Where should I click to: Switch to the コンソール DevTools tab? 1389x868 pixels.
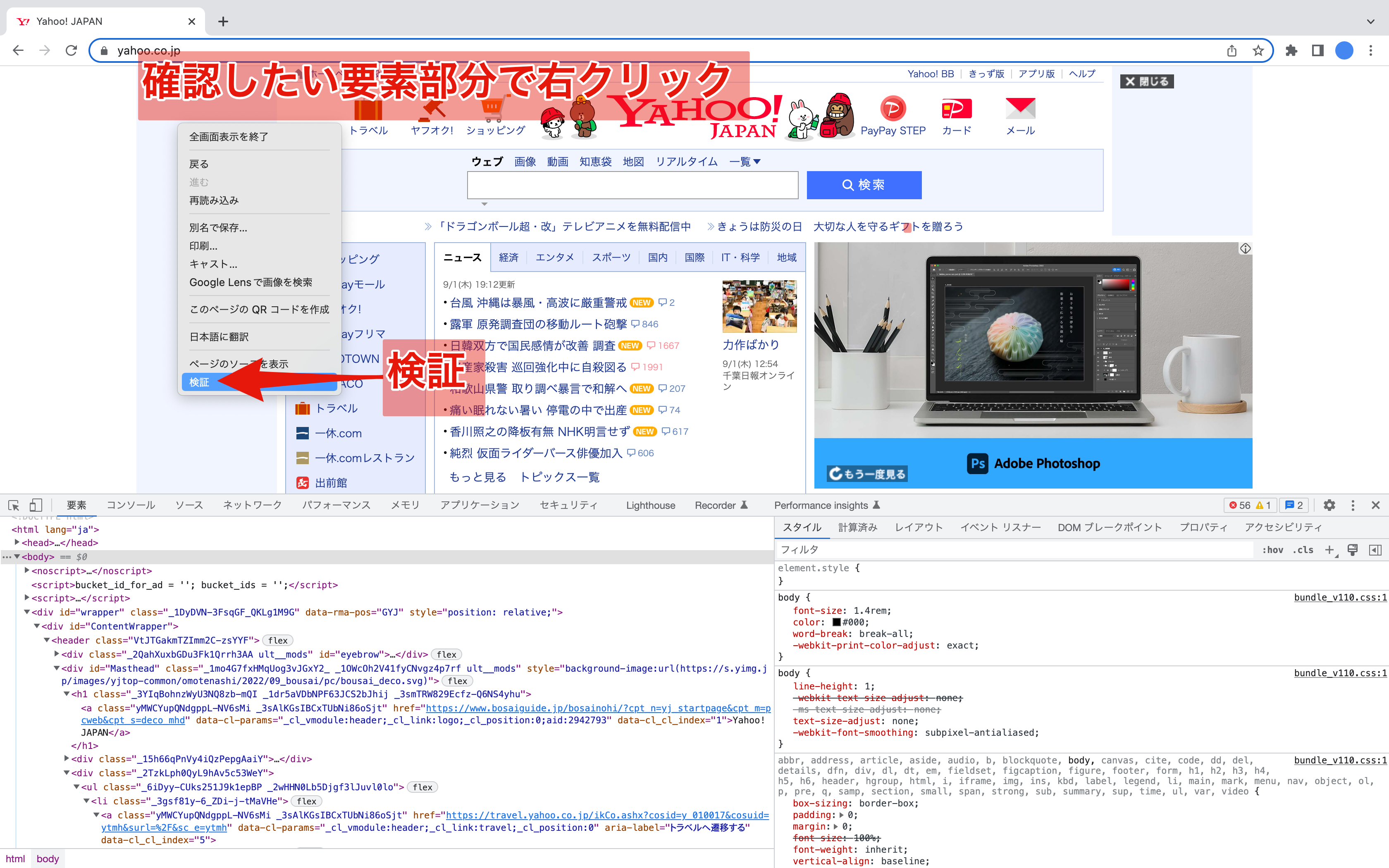click(131, 505)
